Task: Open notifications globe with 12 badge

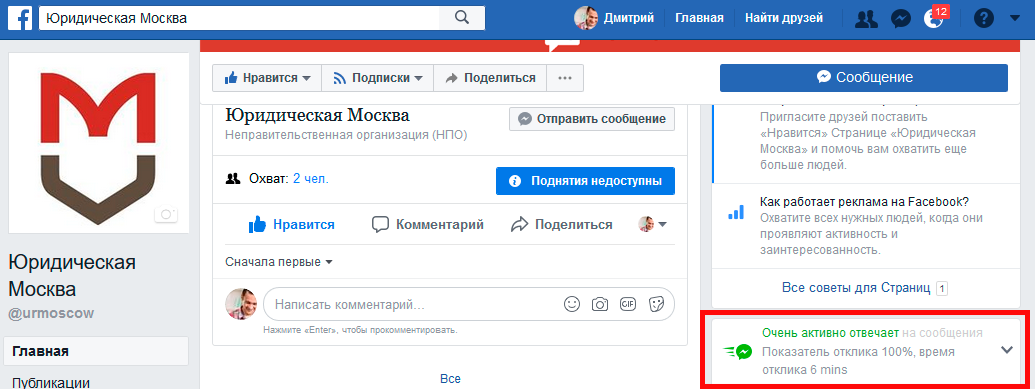Action: 935,18
